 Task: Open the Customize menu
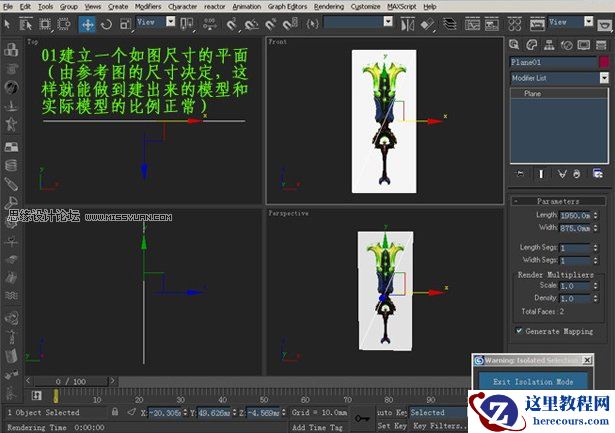tap(365, 7)
